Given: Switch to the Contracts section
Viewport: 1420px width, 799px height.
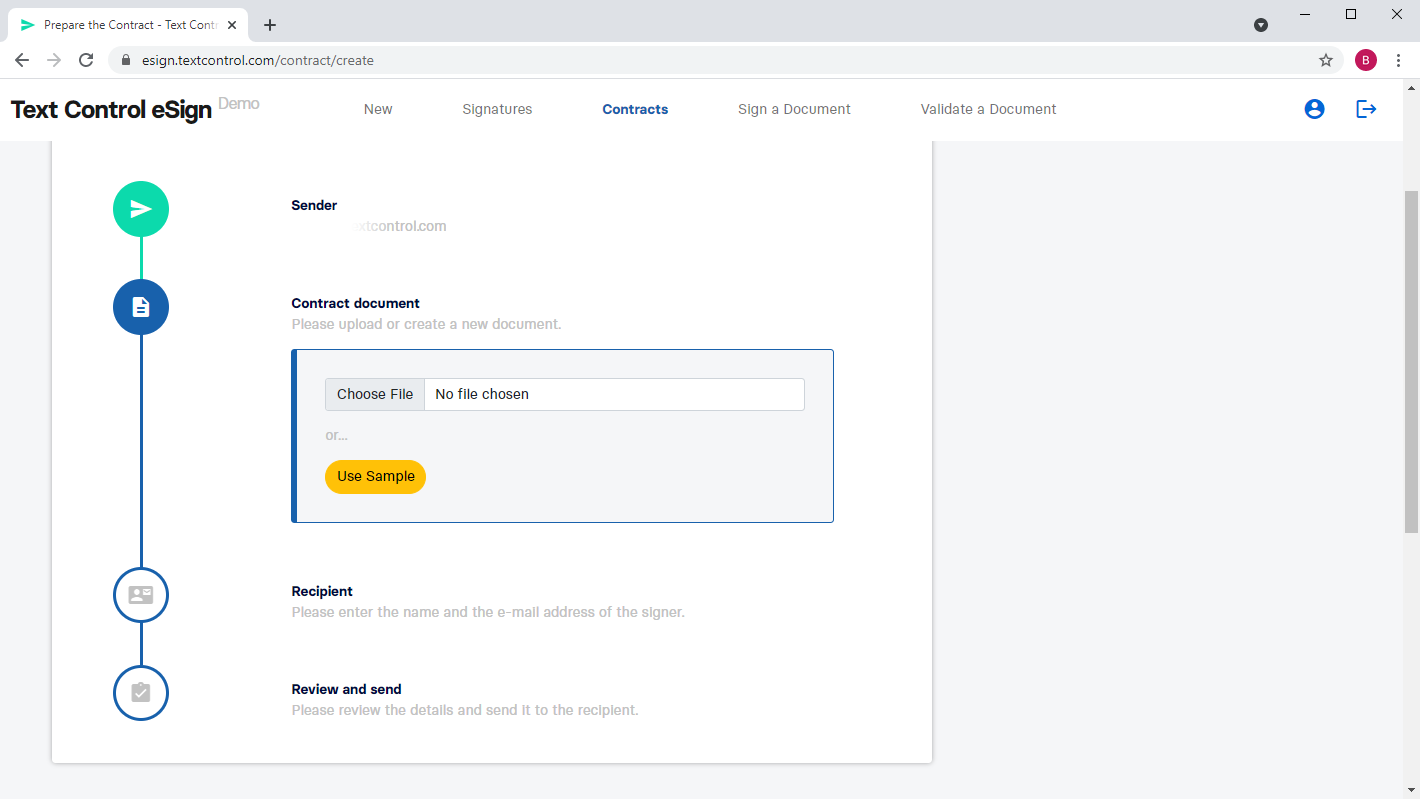Looking at the screenshot, I should (634, 109).
